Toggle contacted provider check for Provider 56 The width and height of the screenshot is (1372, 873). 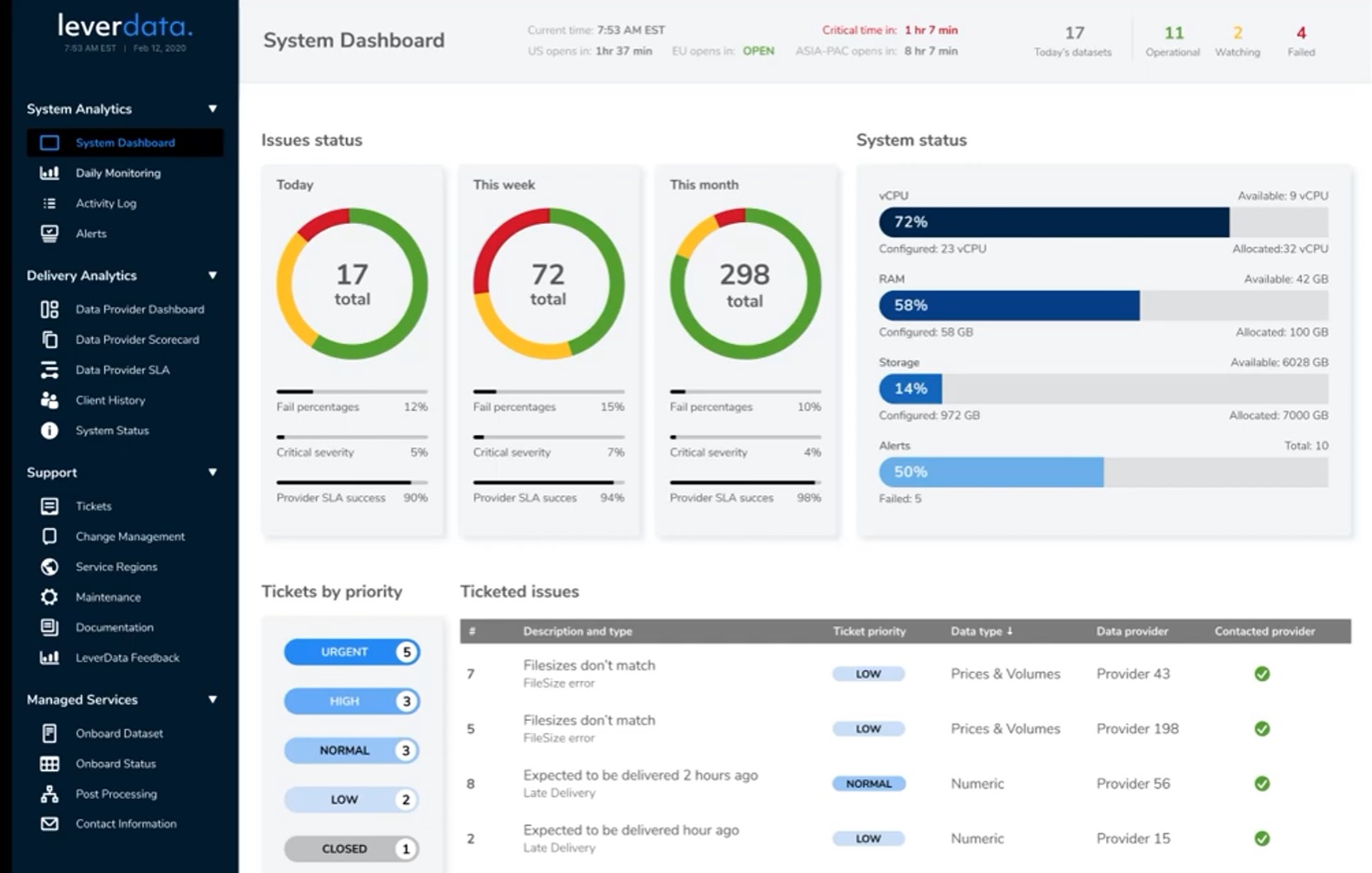(1262, 783)
